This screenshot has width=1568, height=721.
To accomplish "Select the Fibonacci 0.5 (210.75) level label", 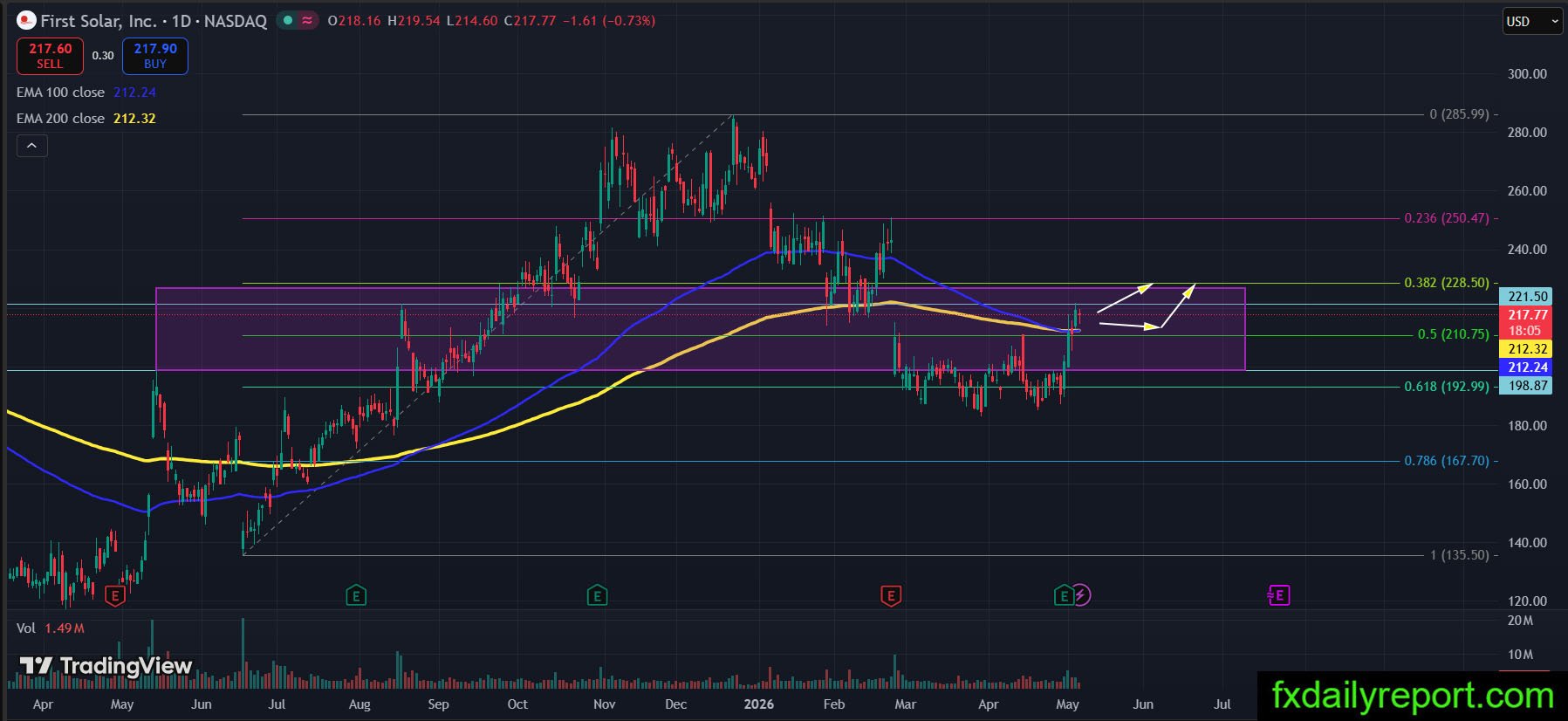I will [x=1453, y=334].
